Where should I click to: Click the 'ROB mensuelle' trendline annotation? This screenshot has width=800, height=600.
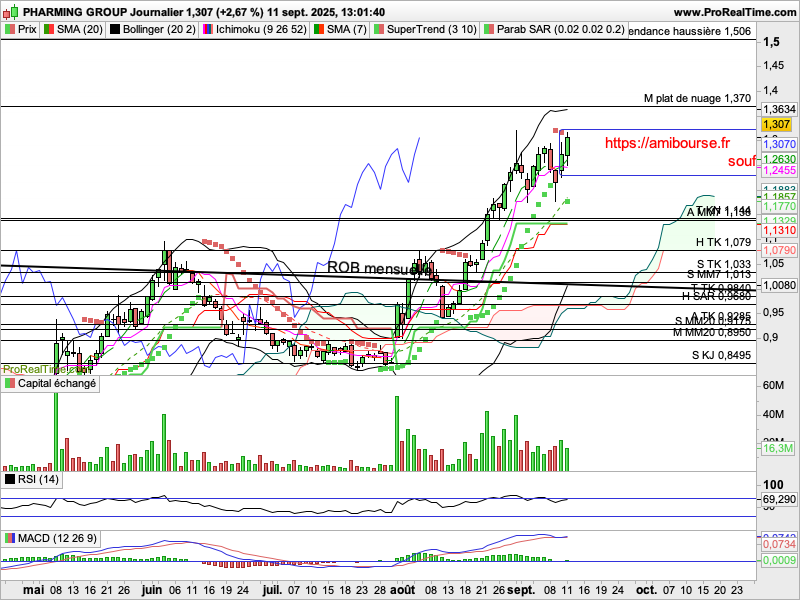pos(379,268)
